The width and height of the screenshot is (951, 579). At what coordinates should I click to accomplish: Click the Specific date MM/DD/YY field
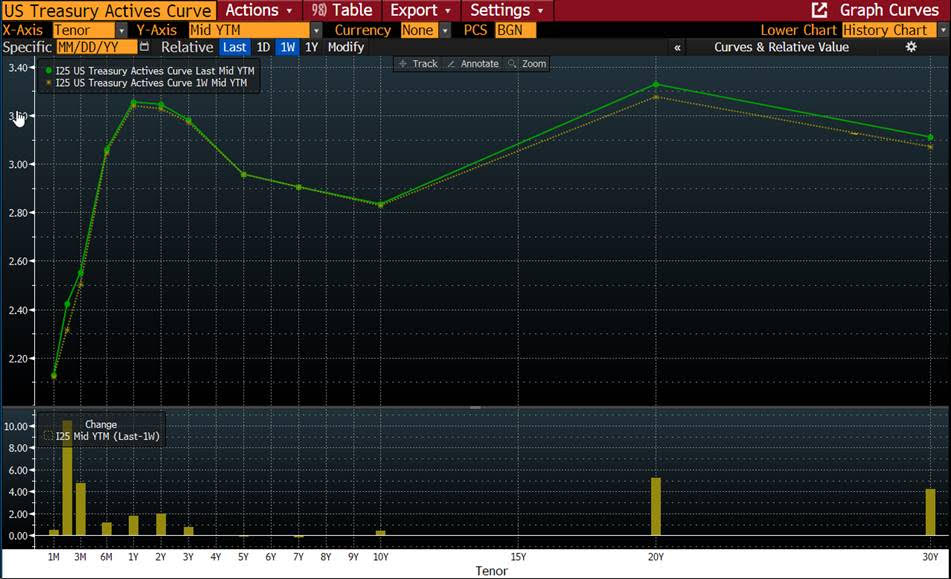pos(96,47)
